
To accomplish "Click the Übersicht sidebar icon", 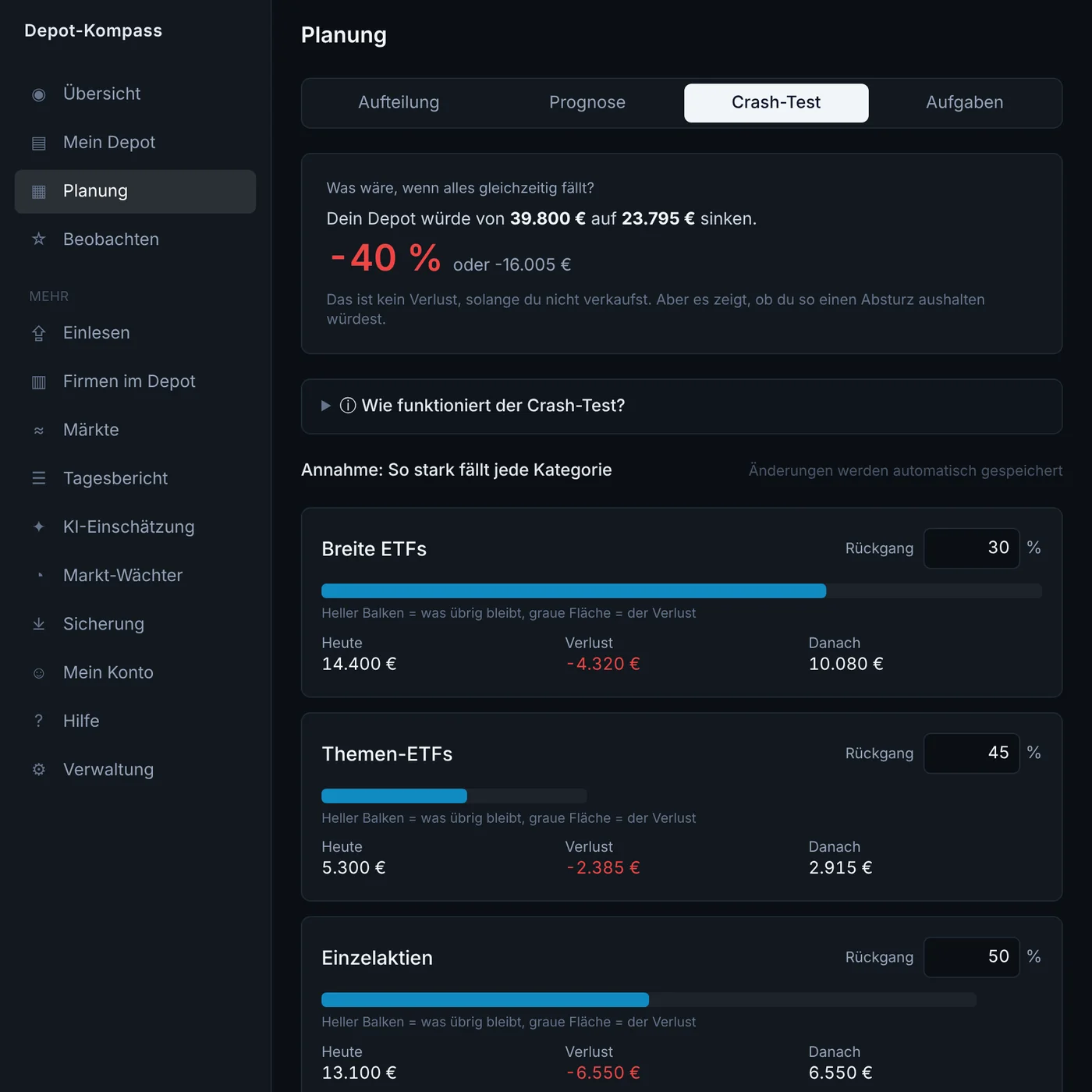I will [38, 94].
